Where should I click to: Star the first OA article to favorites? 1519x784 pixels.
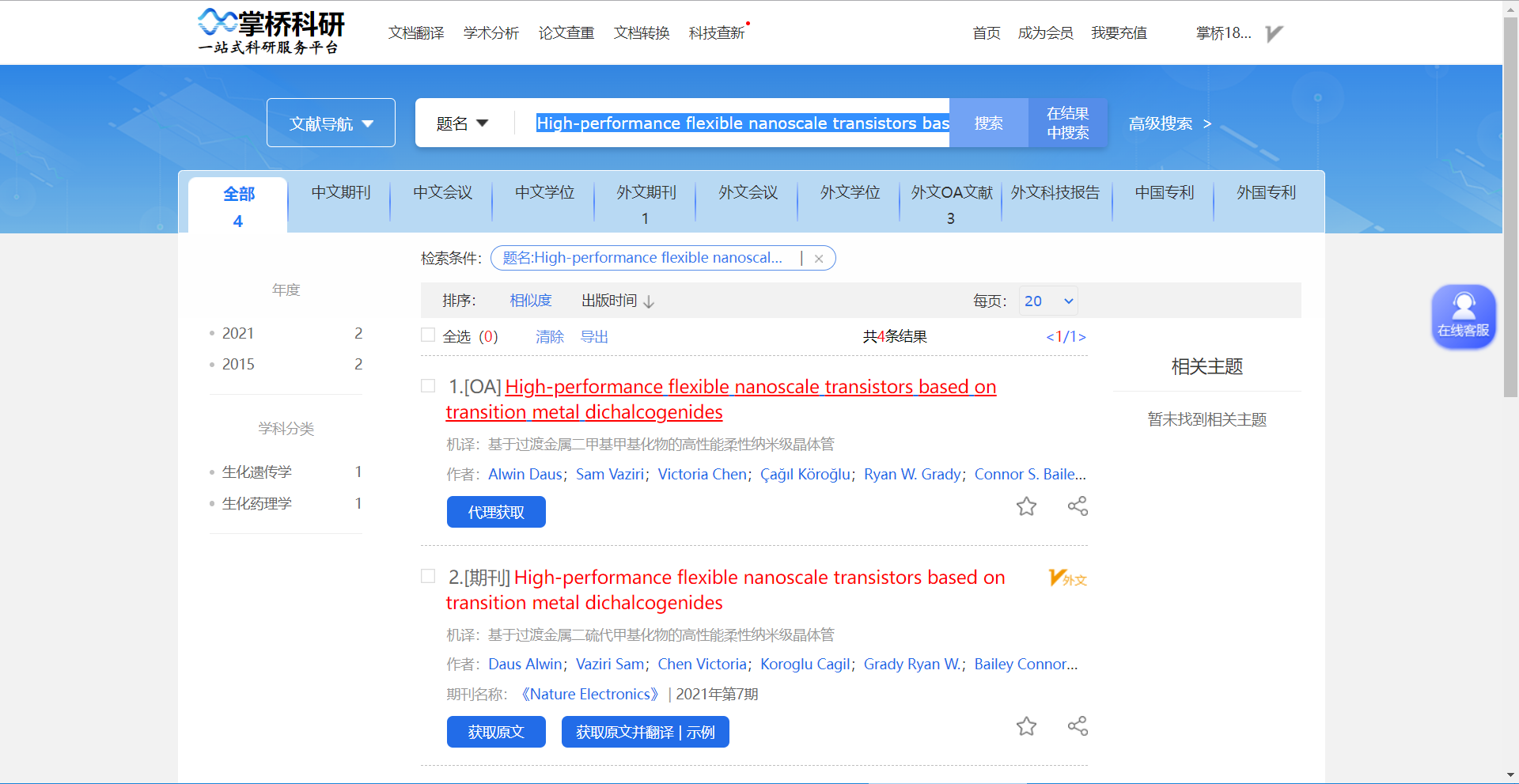[1026, 507]
